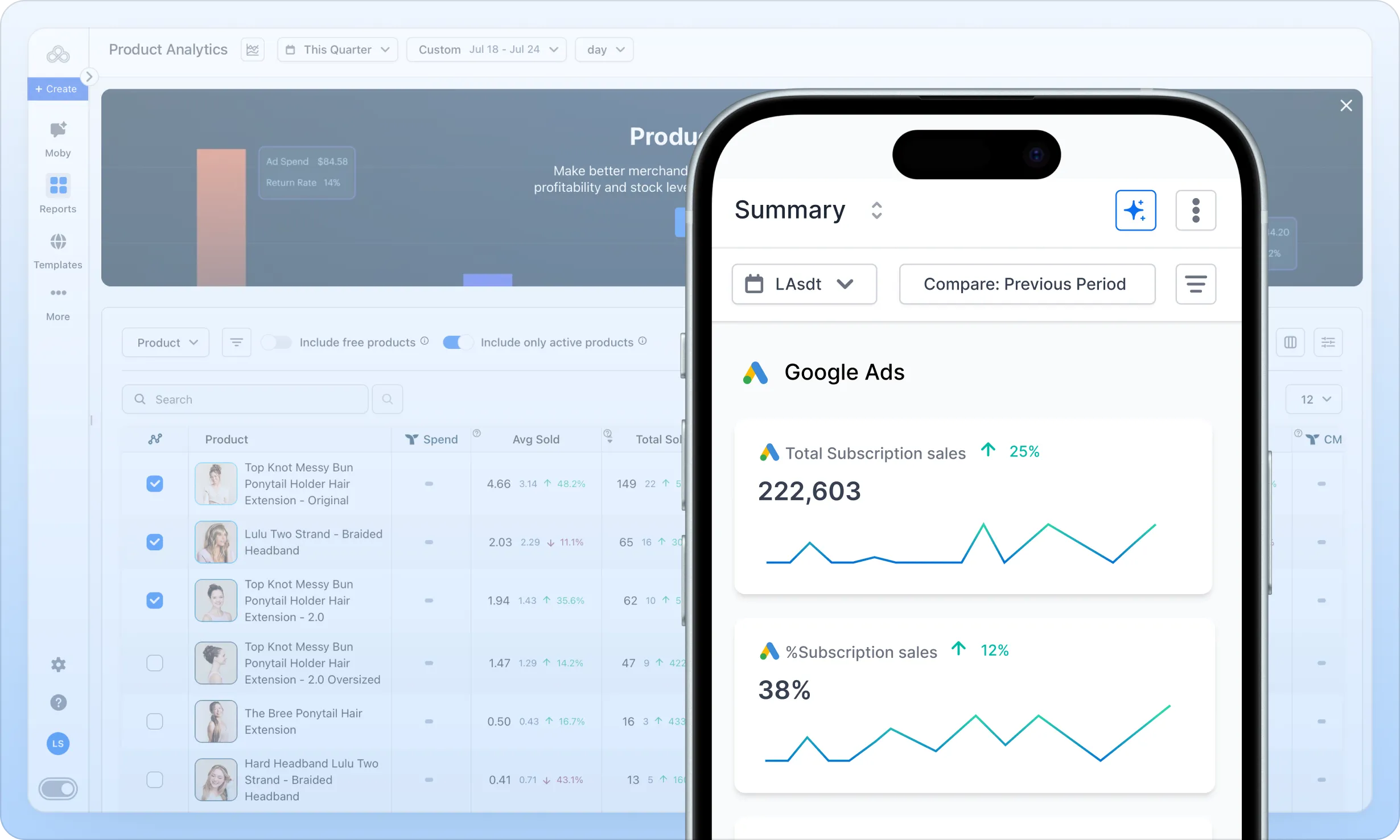Viewport: 1400px width, 840px height.
Task: Check The Bree Ponytail Hair Extension checkbox
Action: (155, 721)
